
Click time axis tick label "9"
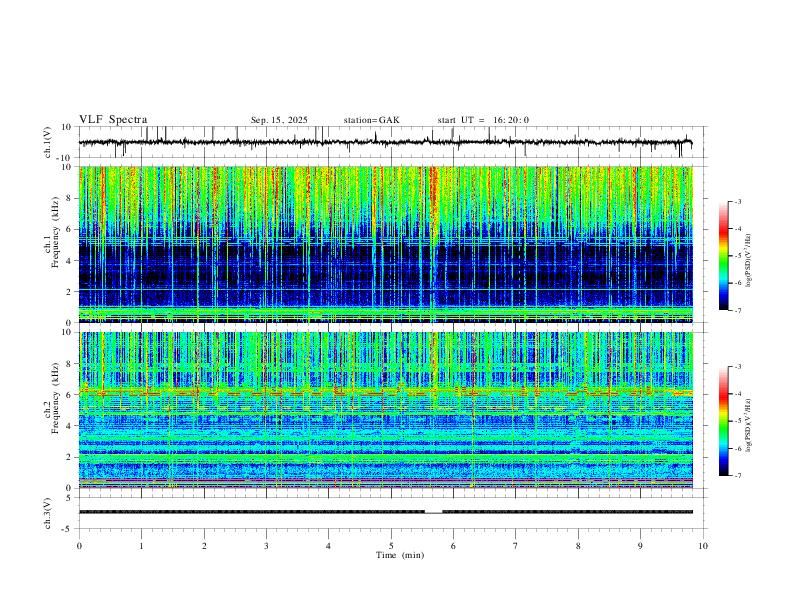(640, 546)
